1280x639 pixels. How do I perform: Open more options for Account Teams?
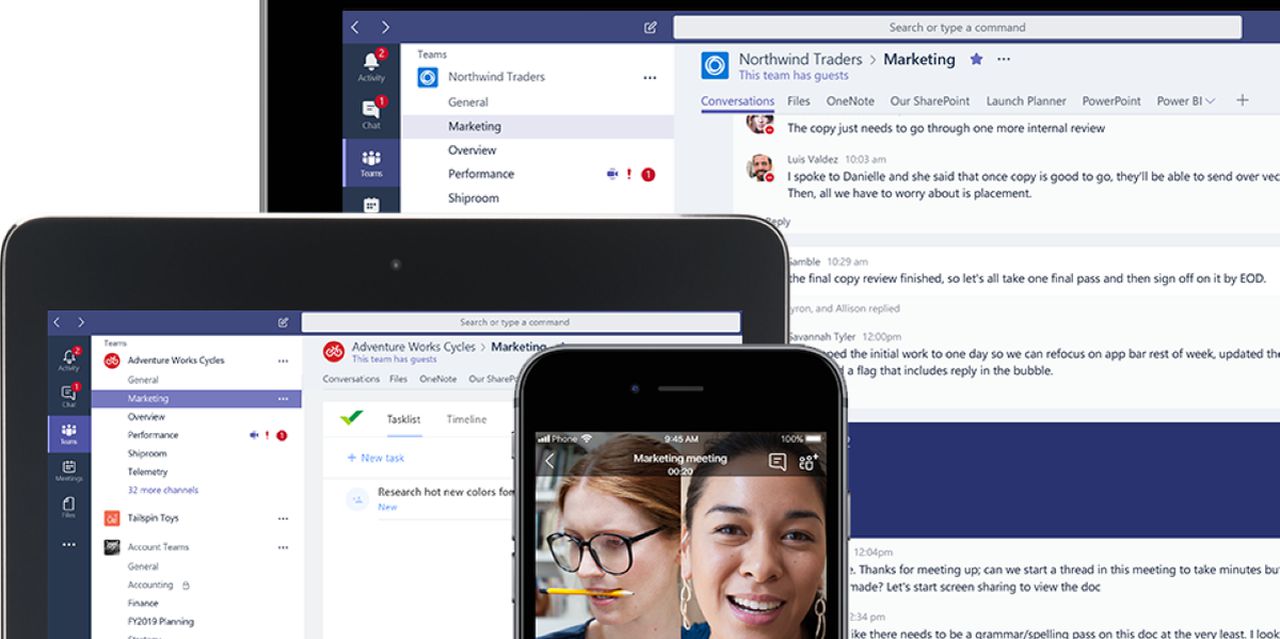pyautogui.click(x=283, y=547)
